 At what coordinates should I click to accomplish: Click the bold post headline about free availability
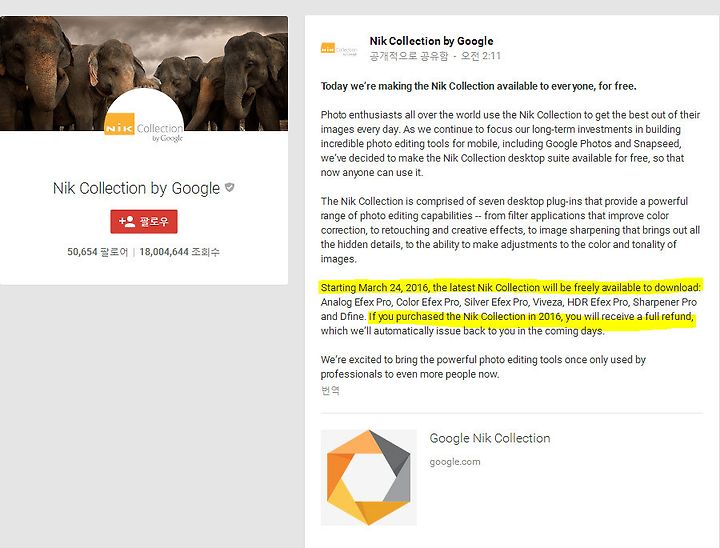(x=478, y=86)
